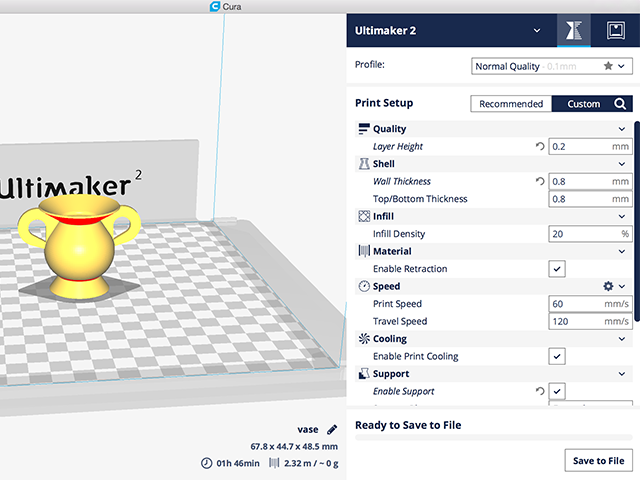Click the Cura logo in the title bar

tap(215, 7)
